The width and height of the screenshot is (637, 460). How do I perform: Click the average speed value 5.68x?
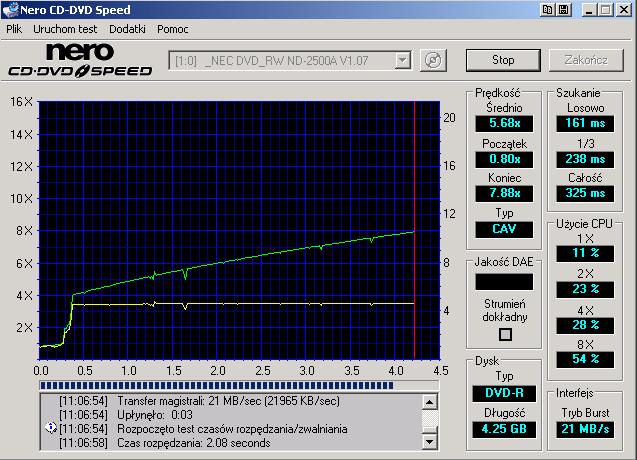pos(504,123)
